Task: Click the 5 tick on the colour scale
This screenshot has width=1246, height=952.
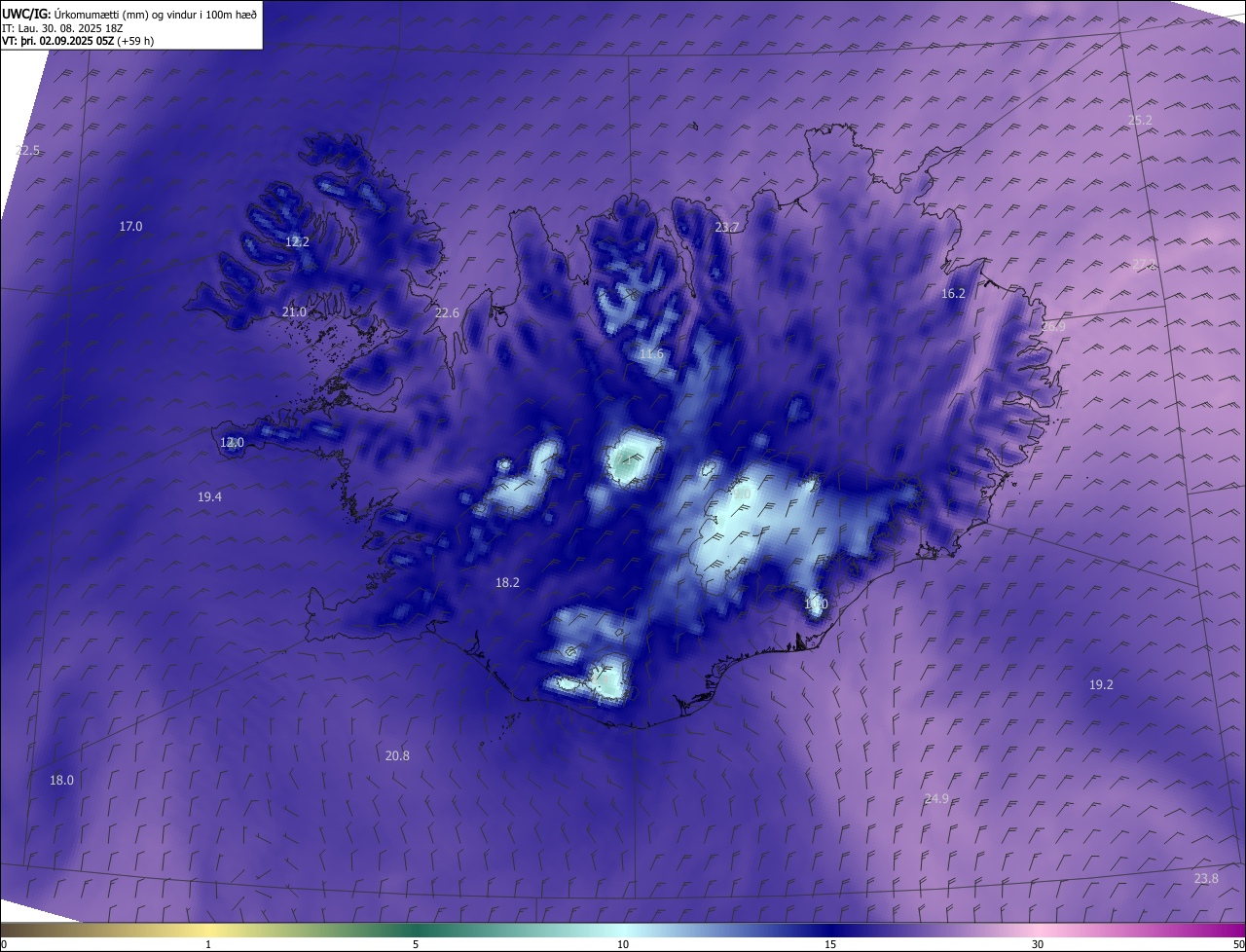Action: [x=416, y=944]
